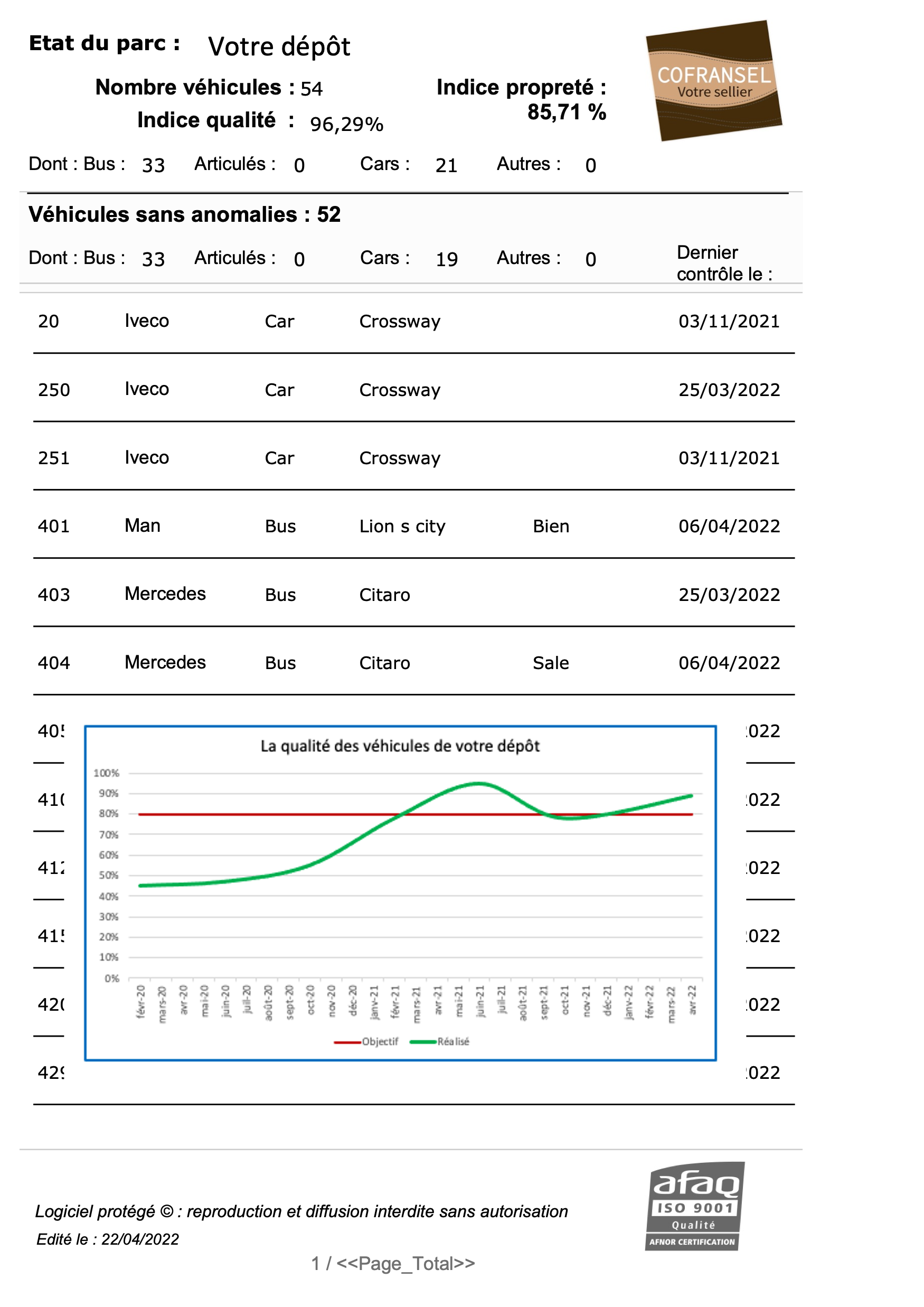The image size is (924, 1307).
Task: Click the date 25/03/2022 for vehicle 250
Action: point(729,390)
